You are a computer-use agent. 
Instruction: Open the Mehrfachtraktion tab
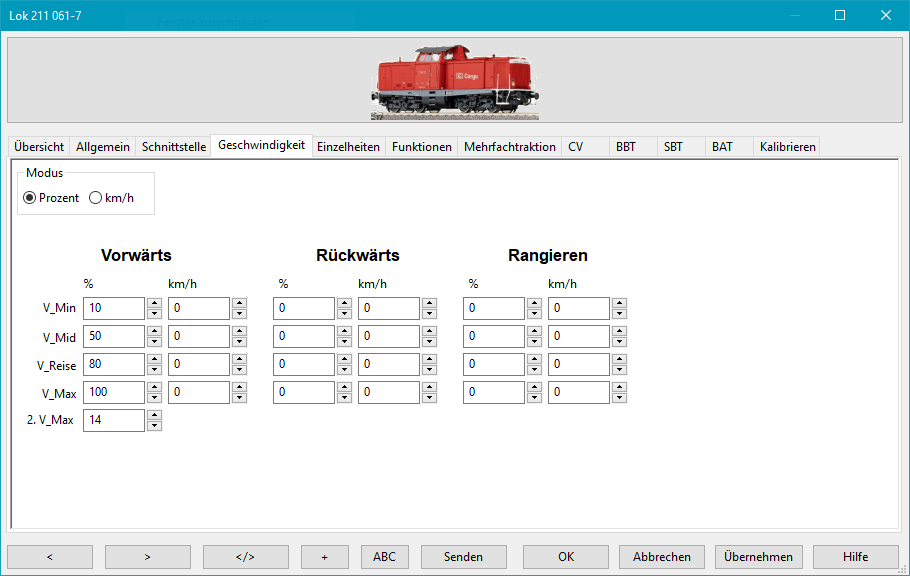tap(509, 147)
